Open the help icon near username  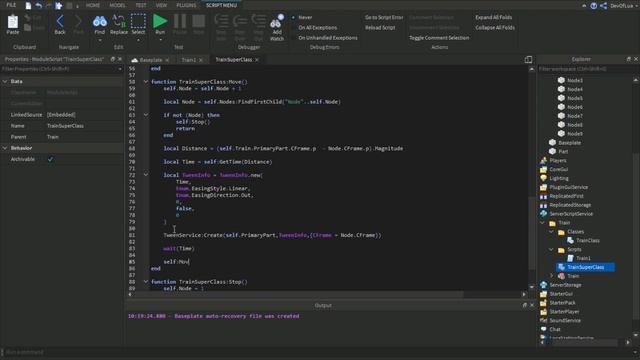click(x=594, y=6)
